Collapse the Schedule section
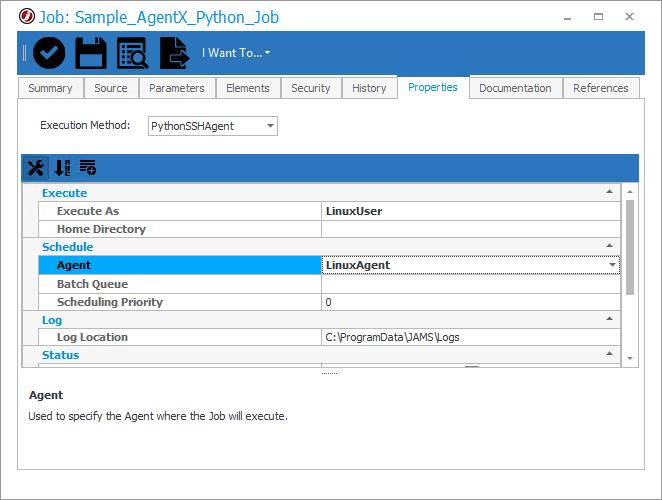 click(609, 245)
